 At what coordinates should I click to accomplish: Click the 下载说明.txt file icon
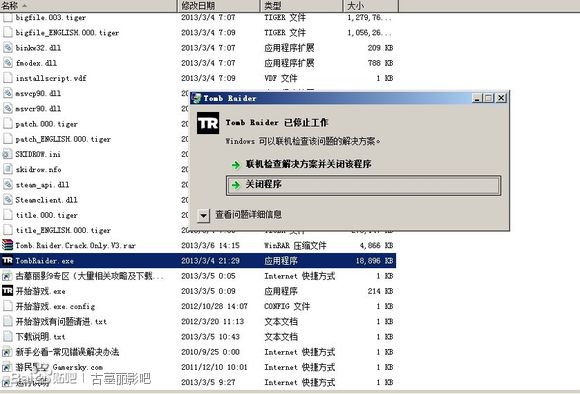pos(7,336)
